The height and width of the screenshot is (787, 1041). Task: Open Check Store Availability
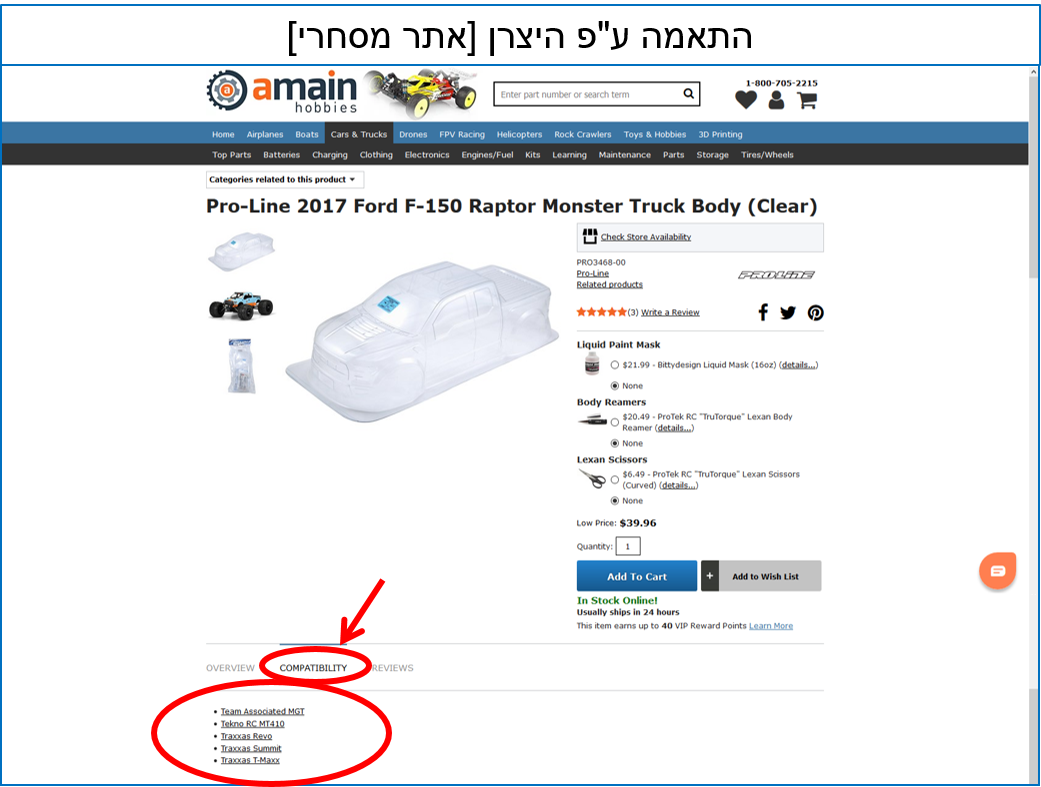[x=645, y=237]
